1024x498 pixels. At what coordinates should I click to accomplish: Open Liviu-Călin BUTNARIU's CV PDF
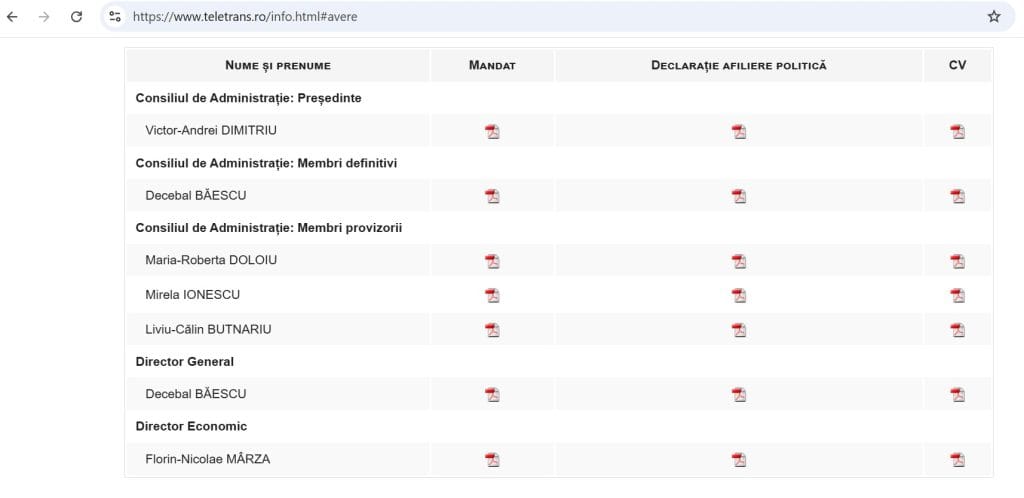[x=957, y=330]
